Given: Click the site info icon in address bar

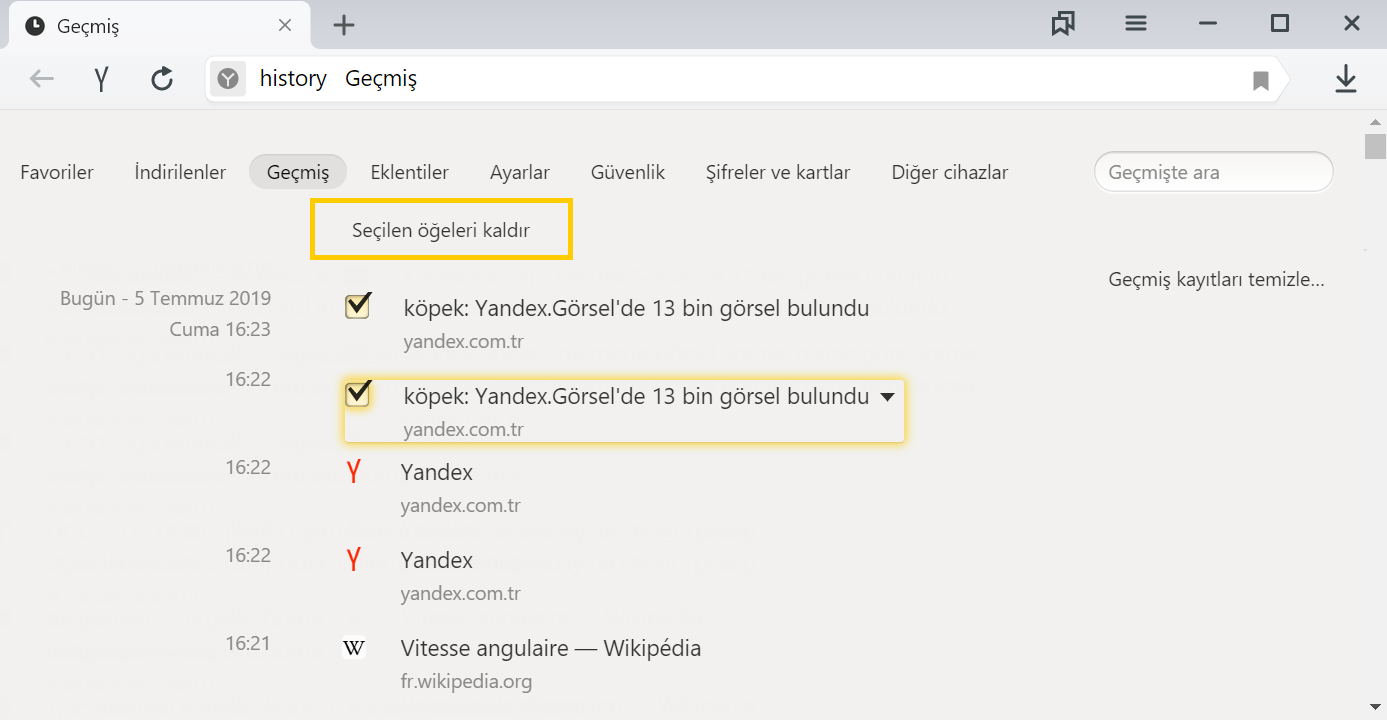Looking at the screenshot, I should point(229,79).
